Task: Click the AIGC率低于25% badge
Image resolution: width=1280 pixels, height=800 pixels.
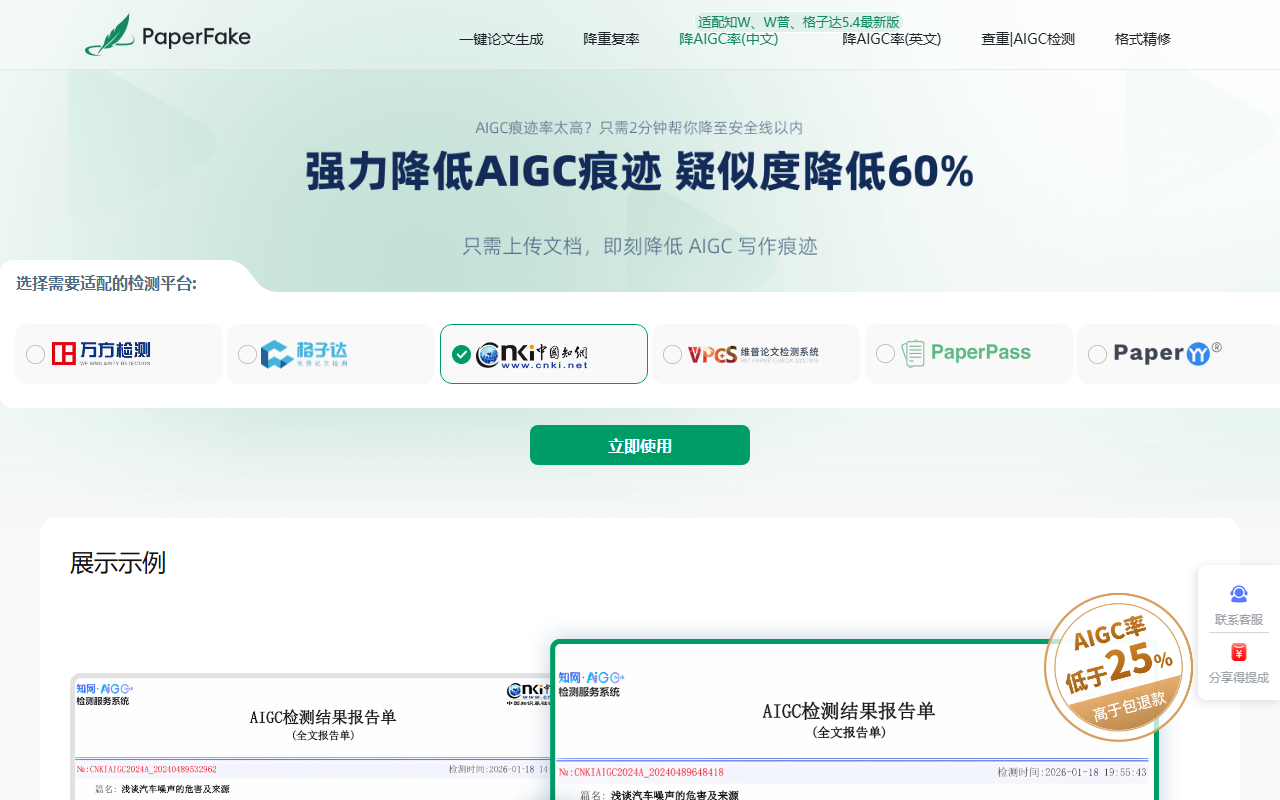Action: click(1118, 667)
